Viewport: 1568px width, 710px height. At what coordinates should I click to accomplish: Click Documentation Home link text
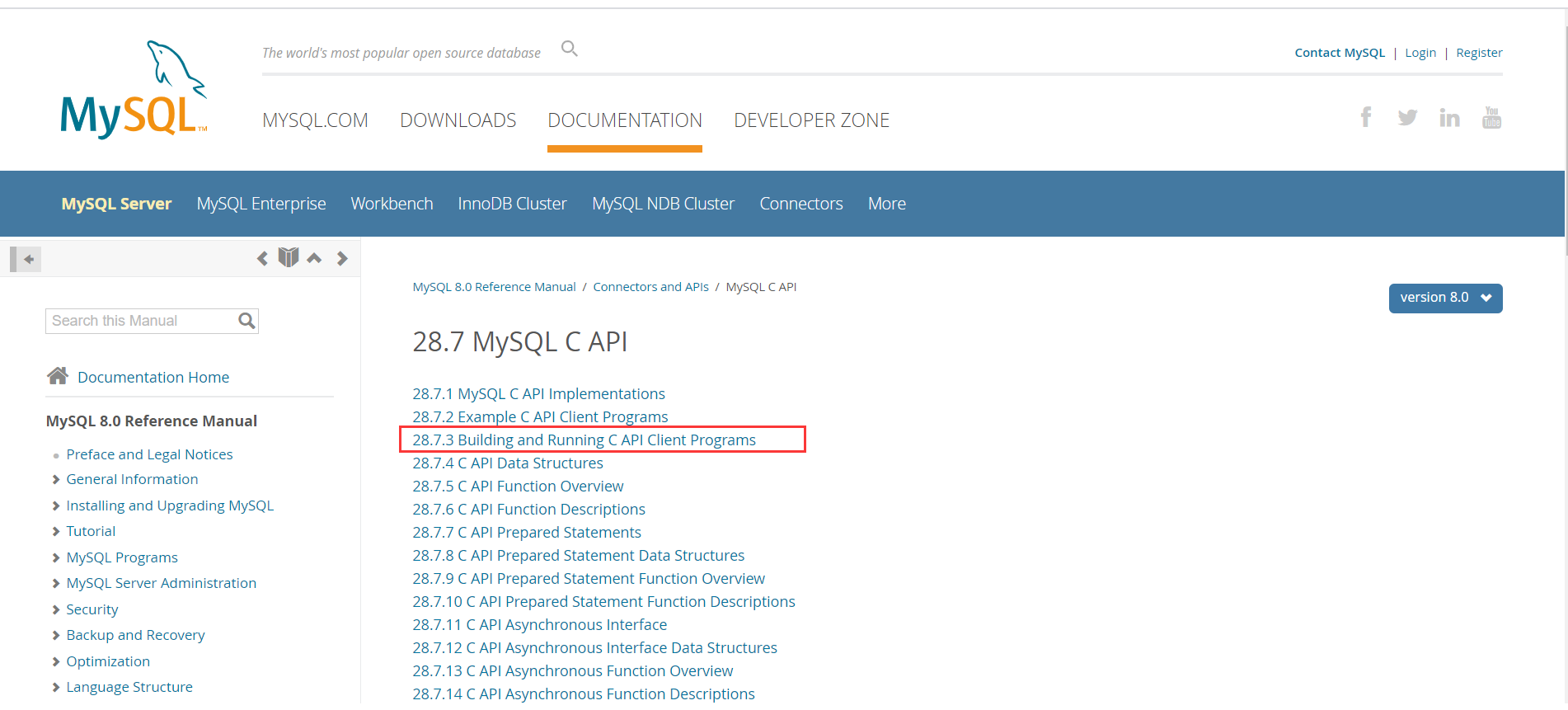(153, 378)
